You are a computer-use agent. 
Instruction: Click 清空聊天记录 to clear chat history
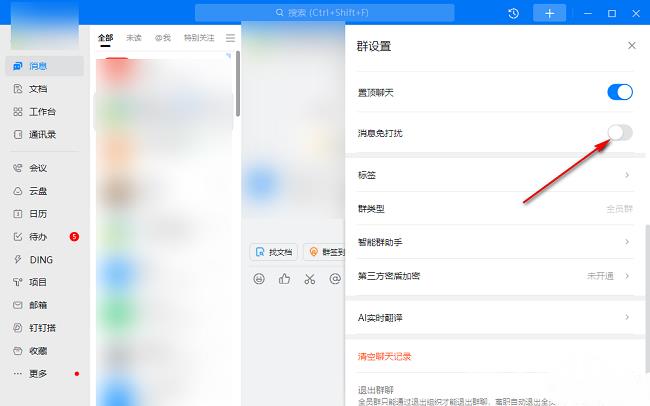pos(385,356)
